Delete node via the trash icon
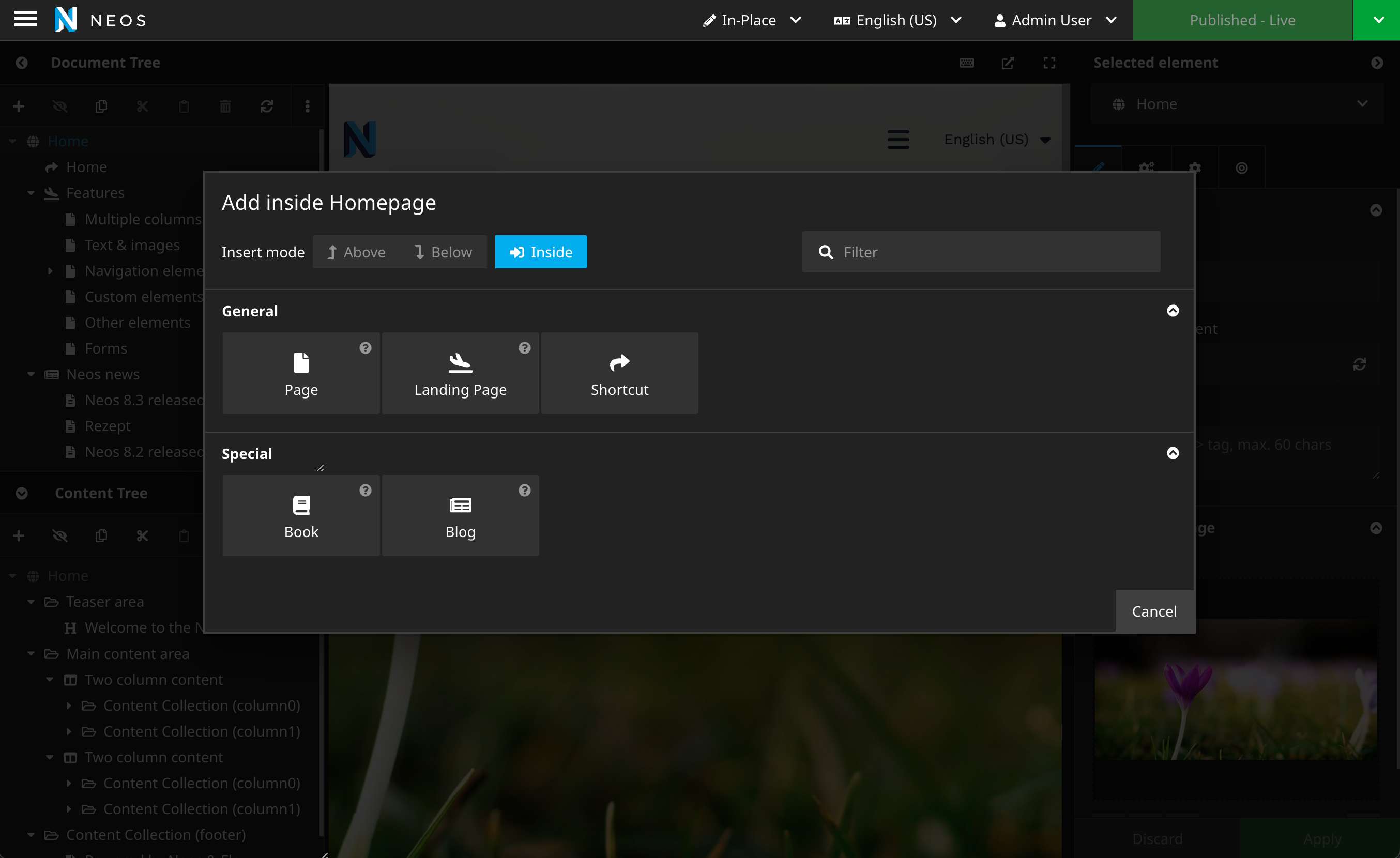The width and height of the screenshot is (1400, 858). [225, 105]
